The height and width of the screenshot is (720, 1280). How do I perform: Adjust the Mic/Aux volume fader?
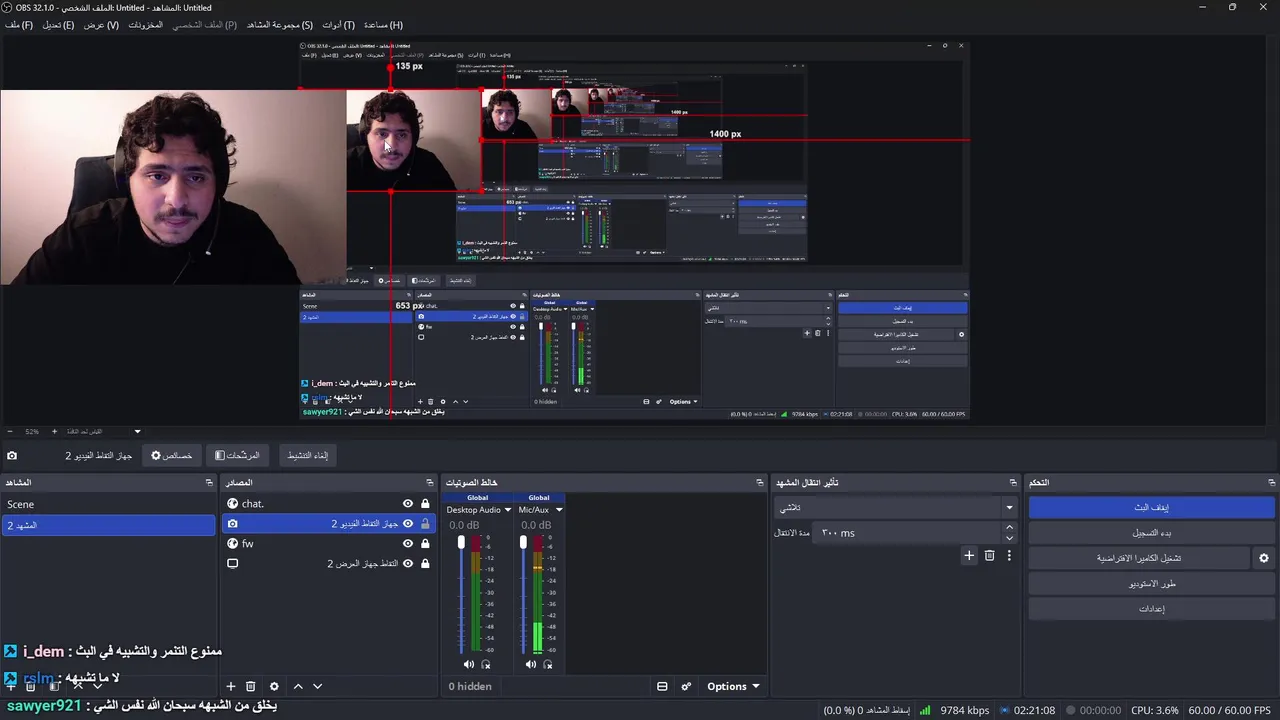click(523, 542)
